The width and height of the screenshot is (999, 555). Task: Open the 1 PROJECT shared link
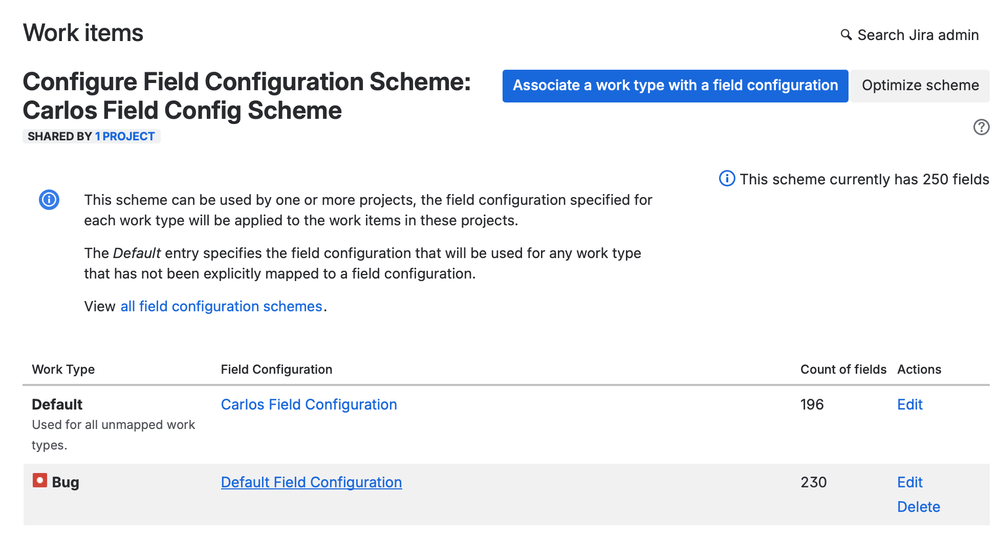click(x=125, y=136)
